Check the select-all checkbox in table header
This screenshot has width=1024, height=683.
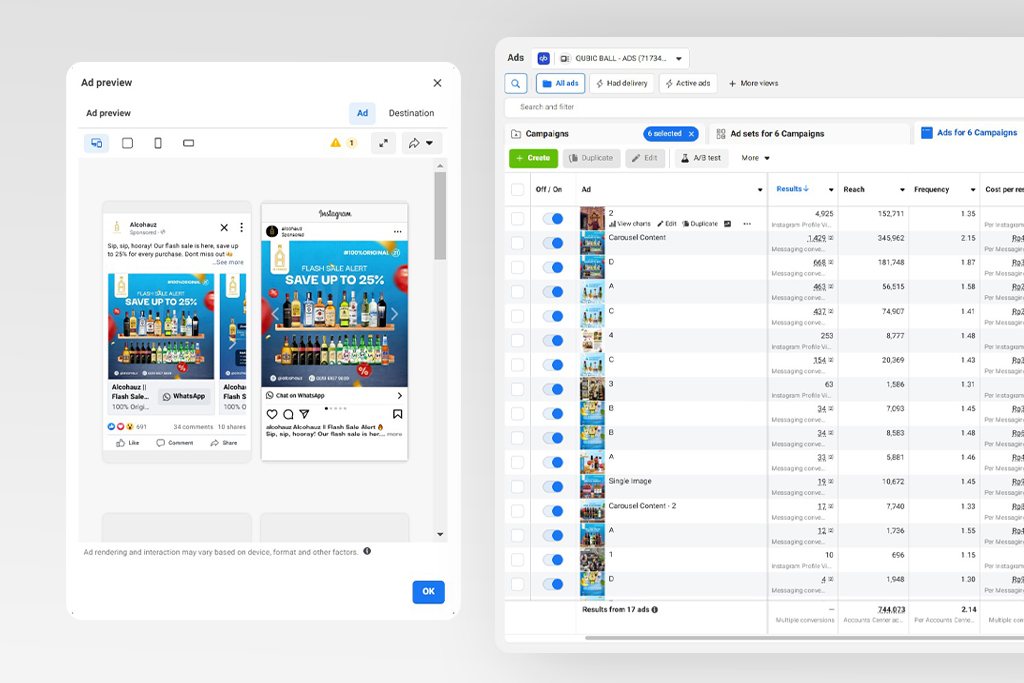click(517, 189)
